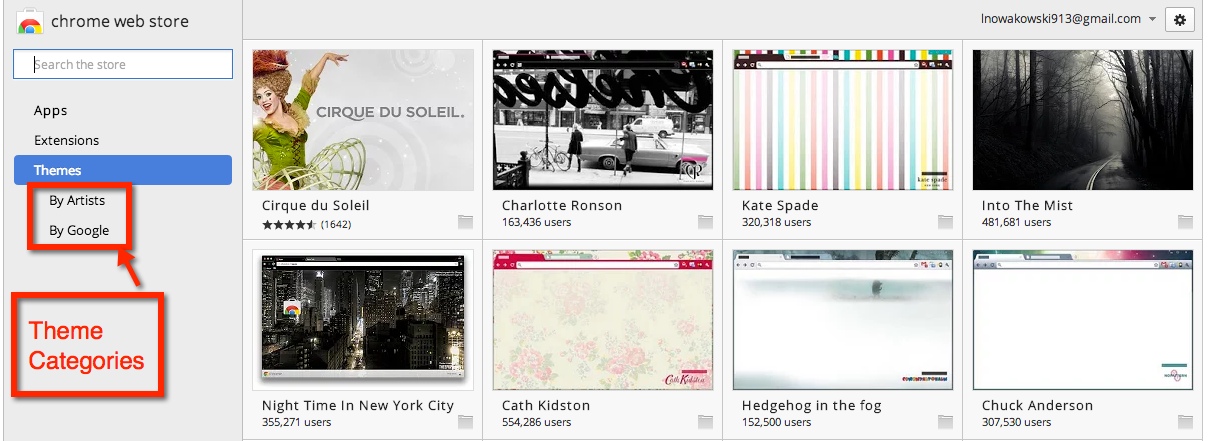Click the small icon beside Kate Spade
The height and width of the screenshot is (441, 1225).
click(946, 221)
